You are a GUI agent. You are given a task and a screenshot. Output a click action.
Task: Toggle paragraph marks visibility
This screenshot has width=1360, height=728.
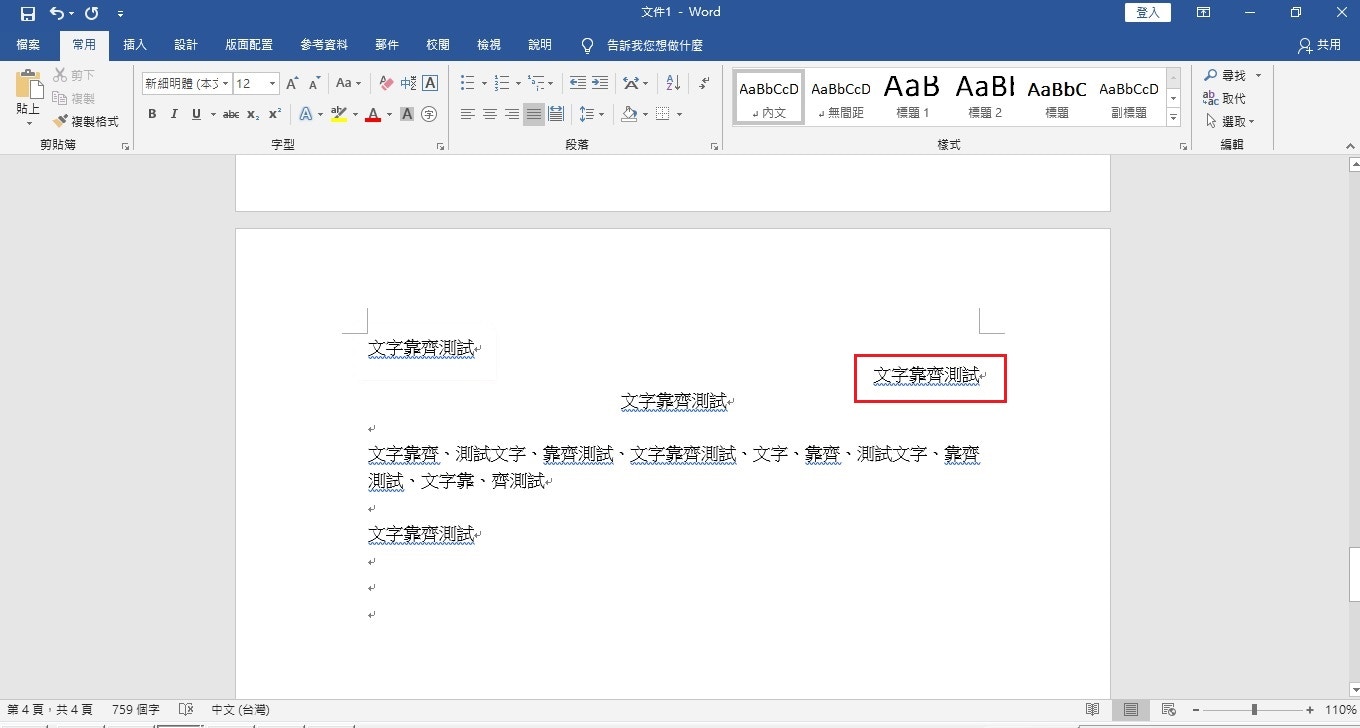click(x=703, y=83)
